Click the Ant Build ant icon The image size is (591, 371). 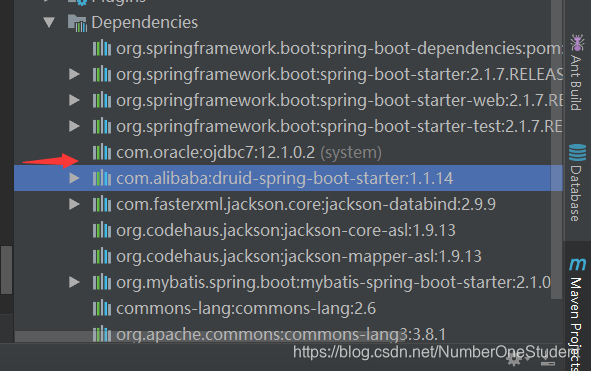tap(577, 42)
